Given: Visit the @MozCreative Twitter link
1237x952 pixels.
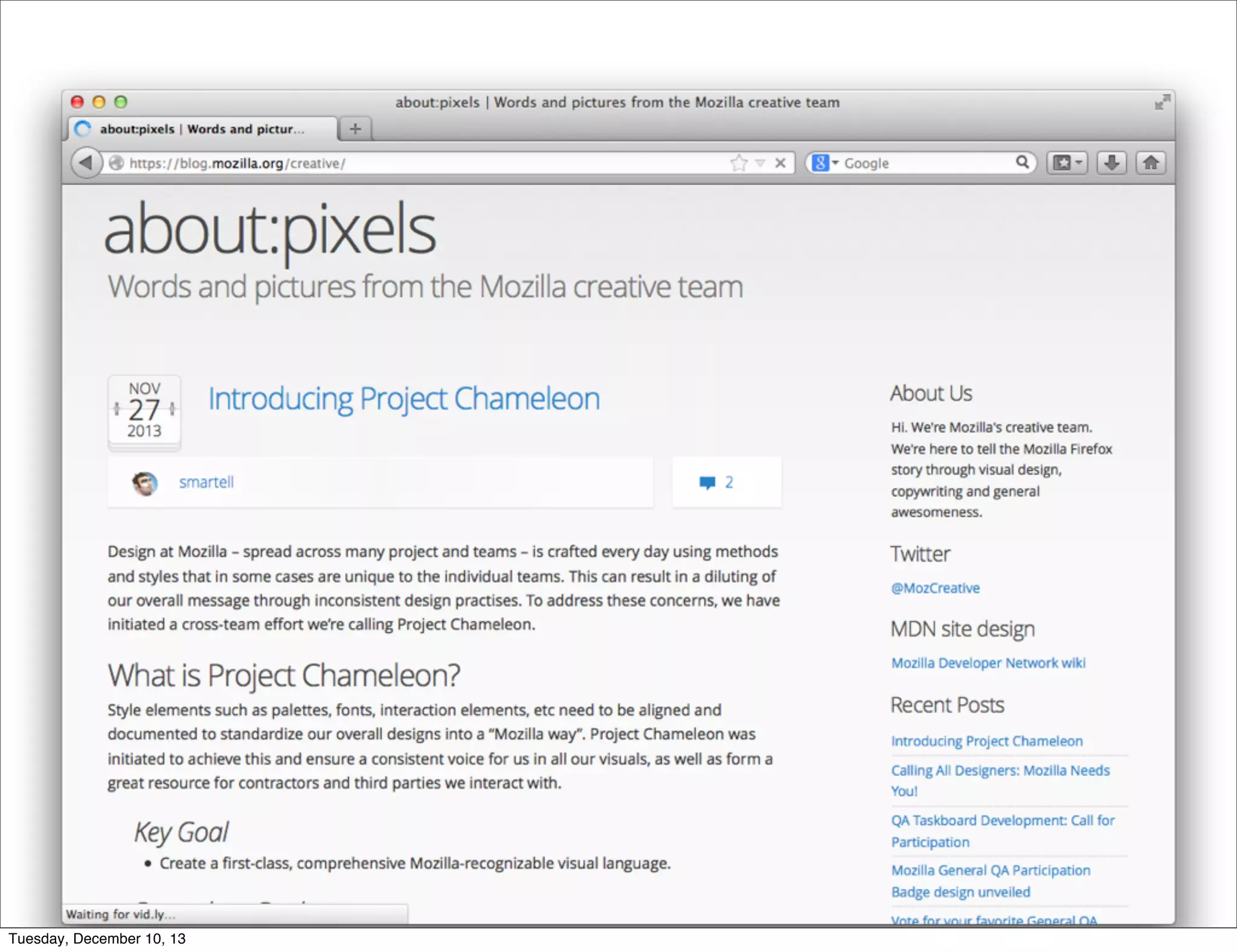Looking at the screenshot, I should coord(935,588).
